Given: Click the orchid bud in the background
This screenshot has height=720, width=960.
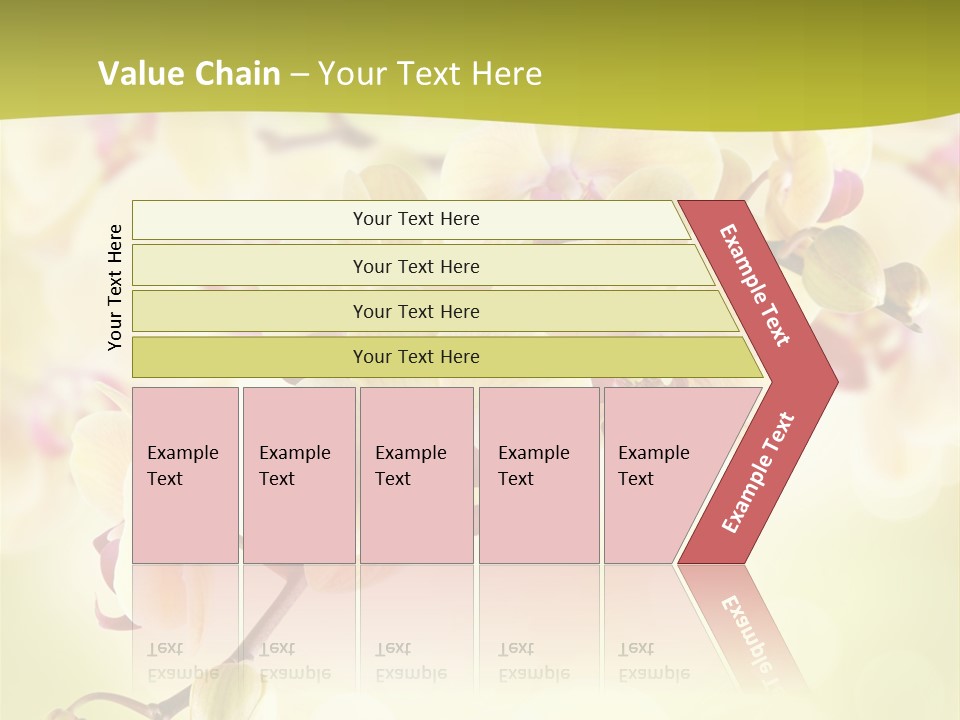Looking at the screenshot, I should 845,265.
